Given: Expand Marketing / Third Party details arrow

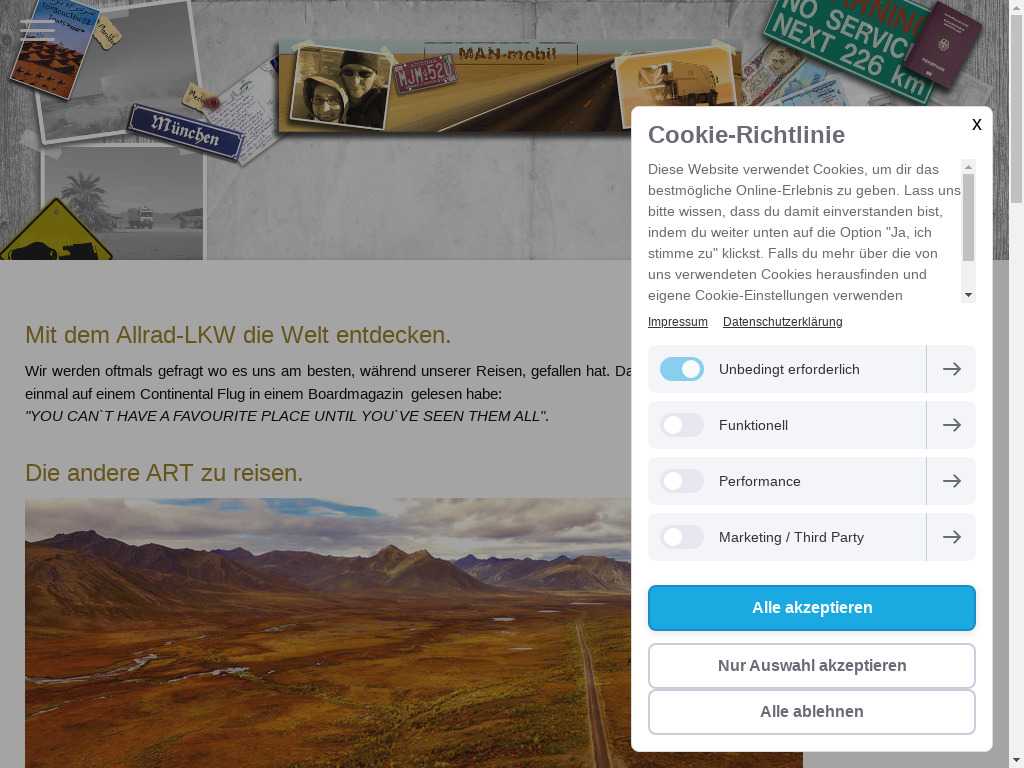Looking at the screenshot, I should coord(952,537).
